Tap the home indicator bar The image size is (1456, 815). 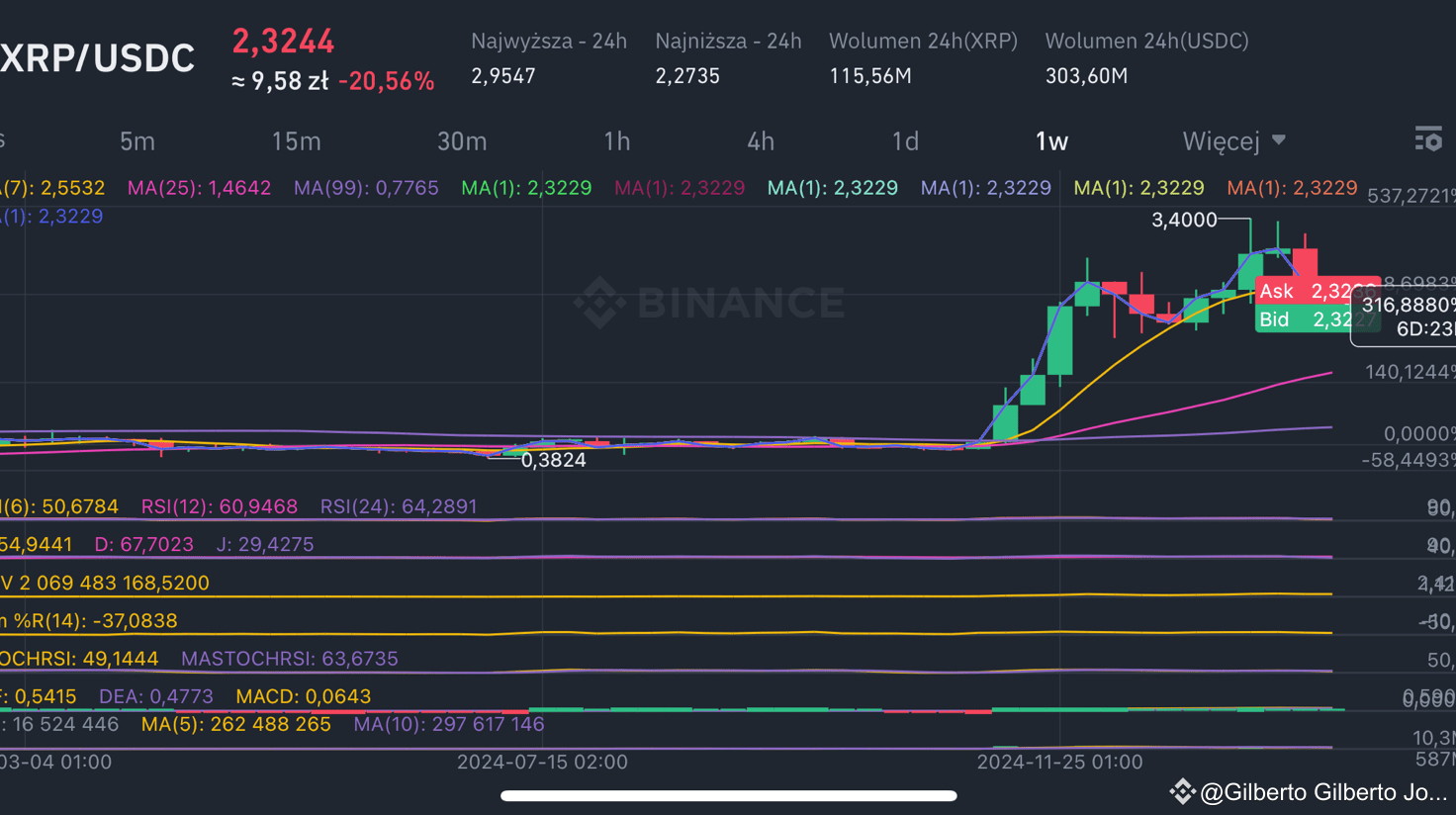[729, 795]
